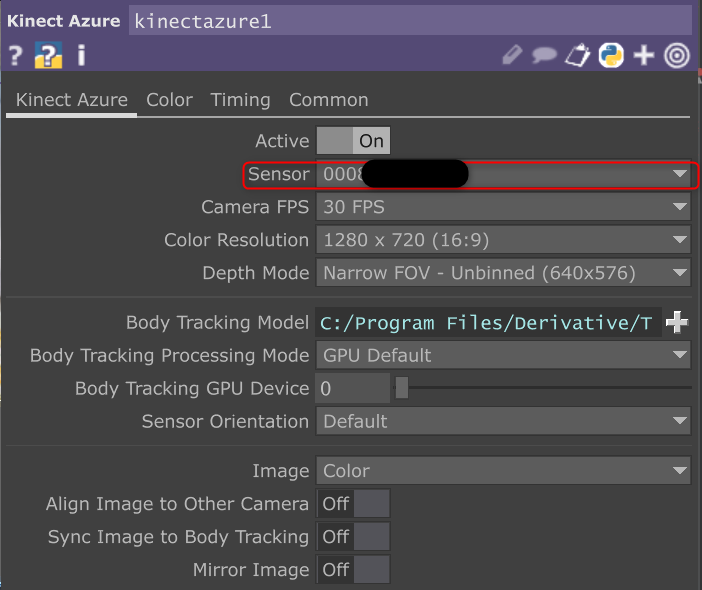The height and width of the screenshot is (590, 702).
Task: Click the pencil edit icon in header
Action: [513, 55]
